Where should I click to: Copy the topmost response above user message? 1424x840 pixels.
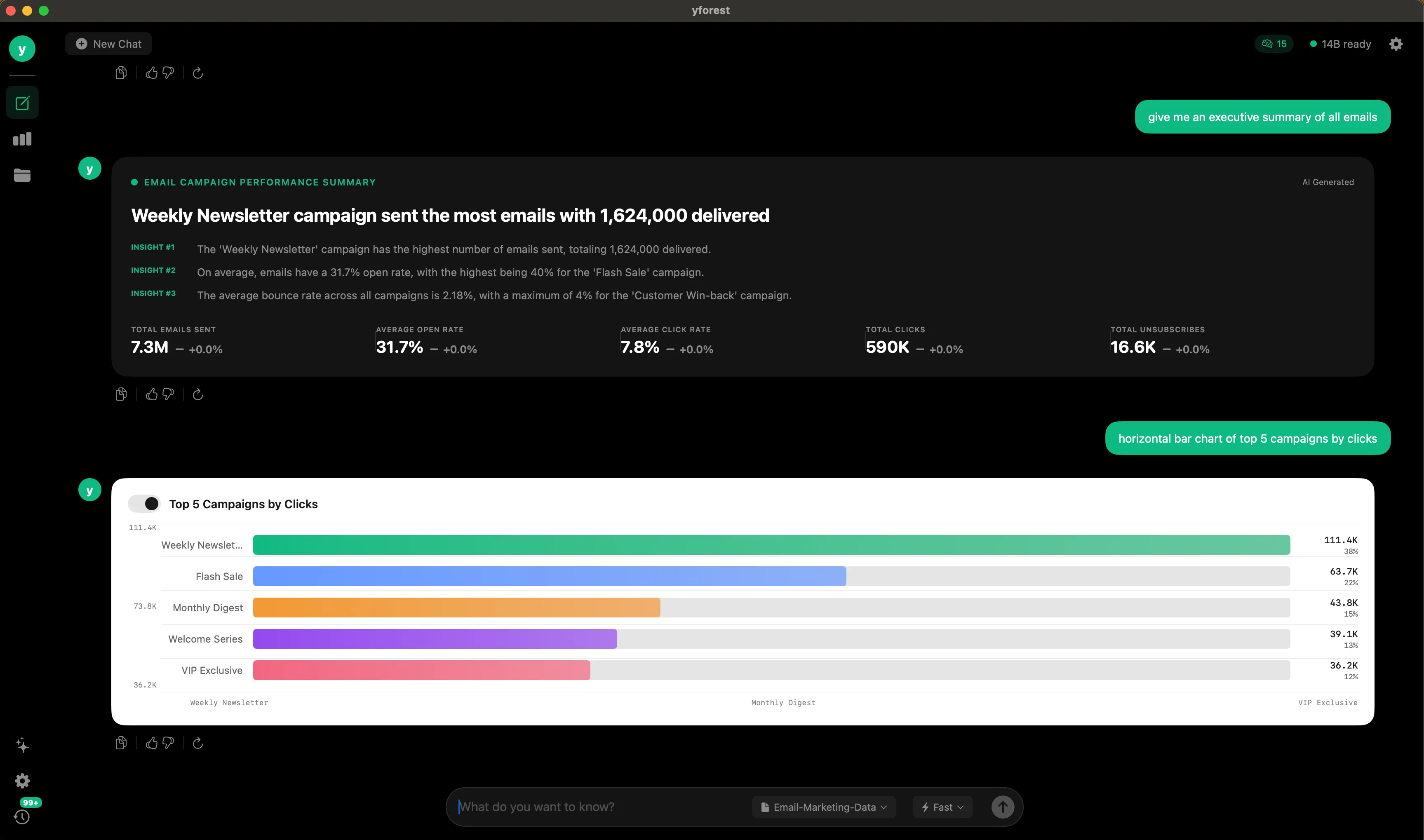(121, 73)
